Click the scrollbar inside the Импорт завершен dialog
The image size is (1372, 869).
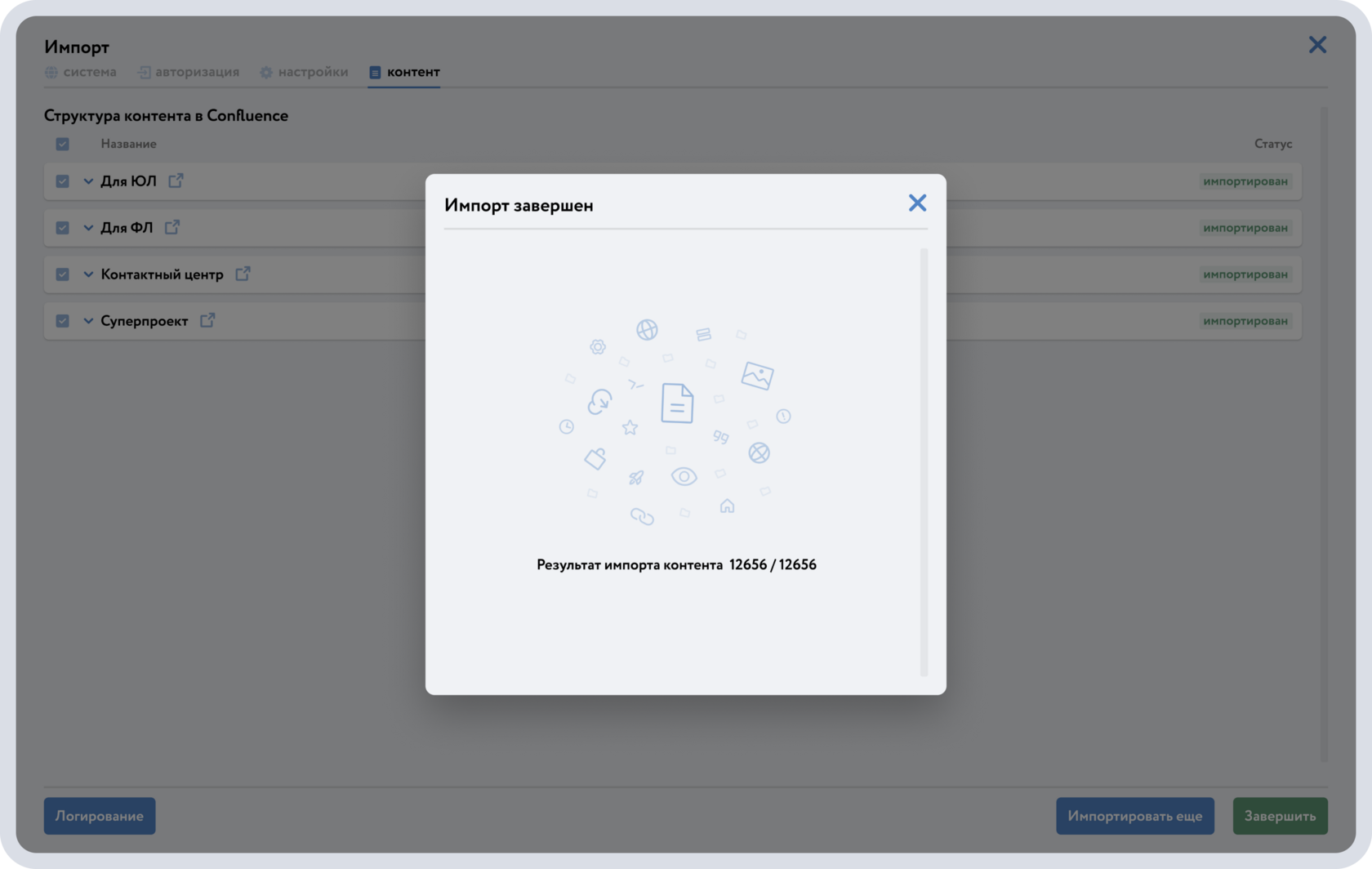(924, 462)
